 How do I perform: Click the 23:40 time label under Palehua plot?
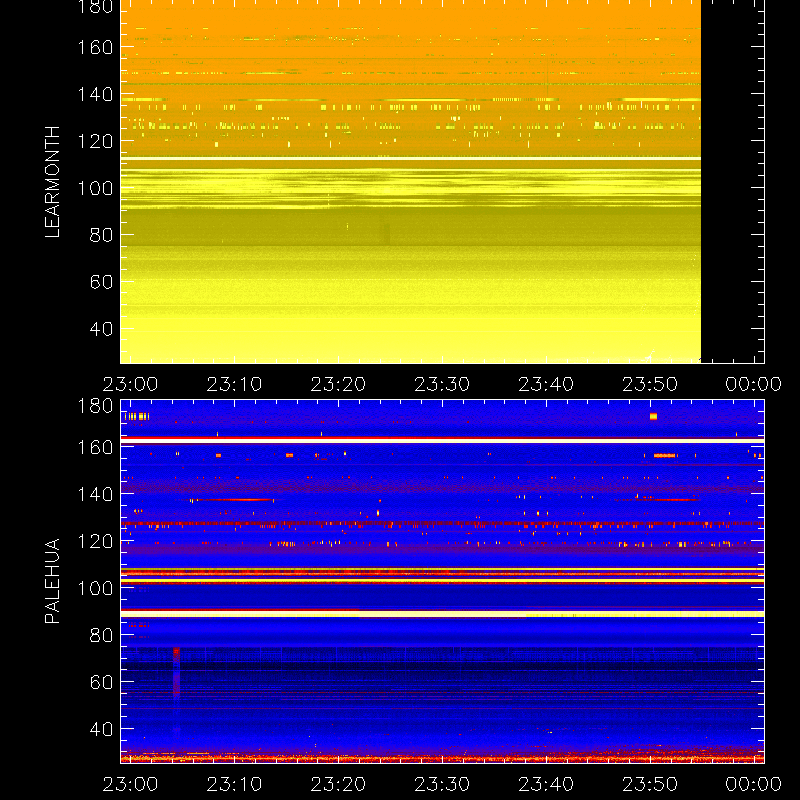(546, 784)
